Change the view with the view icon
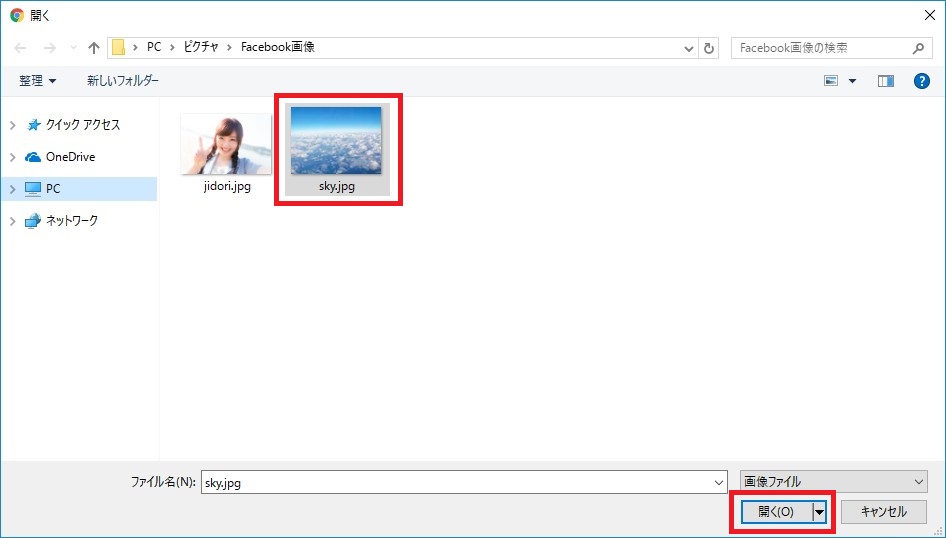This screenshot has width=946, height=538. coord(831,81)
